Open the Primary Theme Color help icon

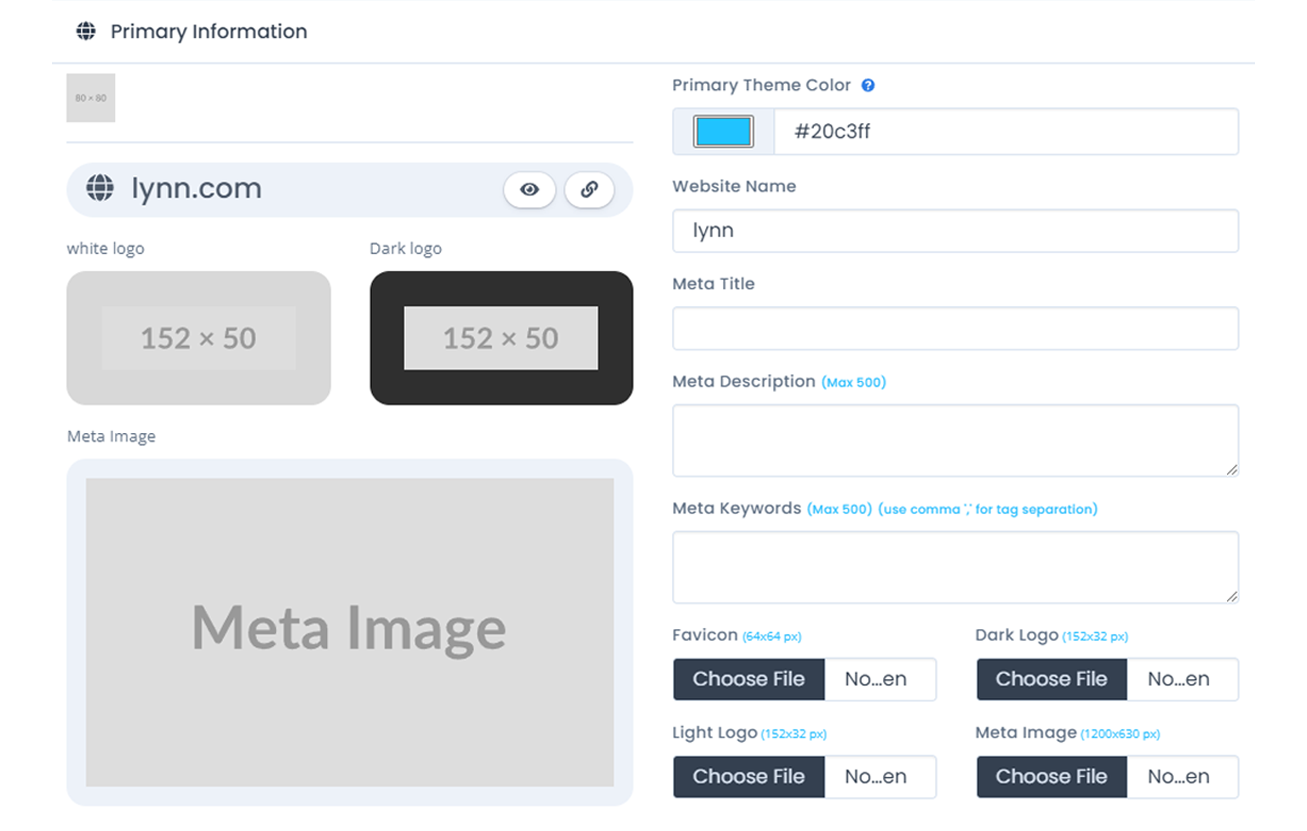pyautogui.click(x=868, y=85)
